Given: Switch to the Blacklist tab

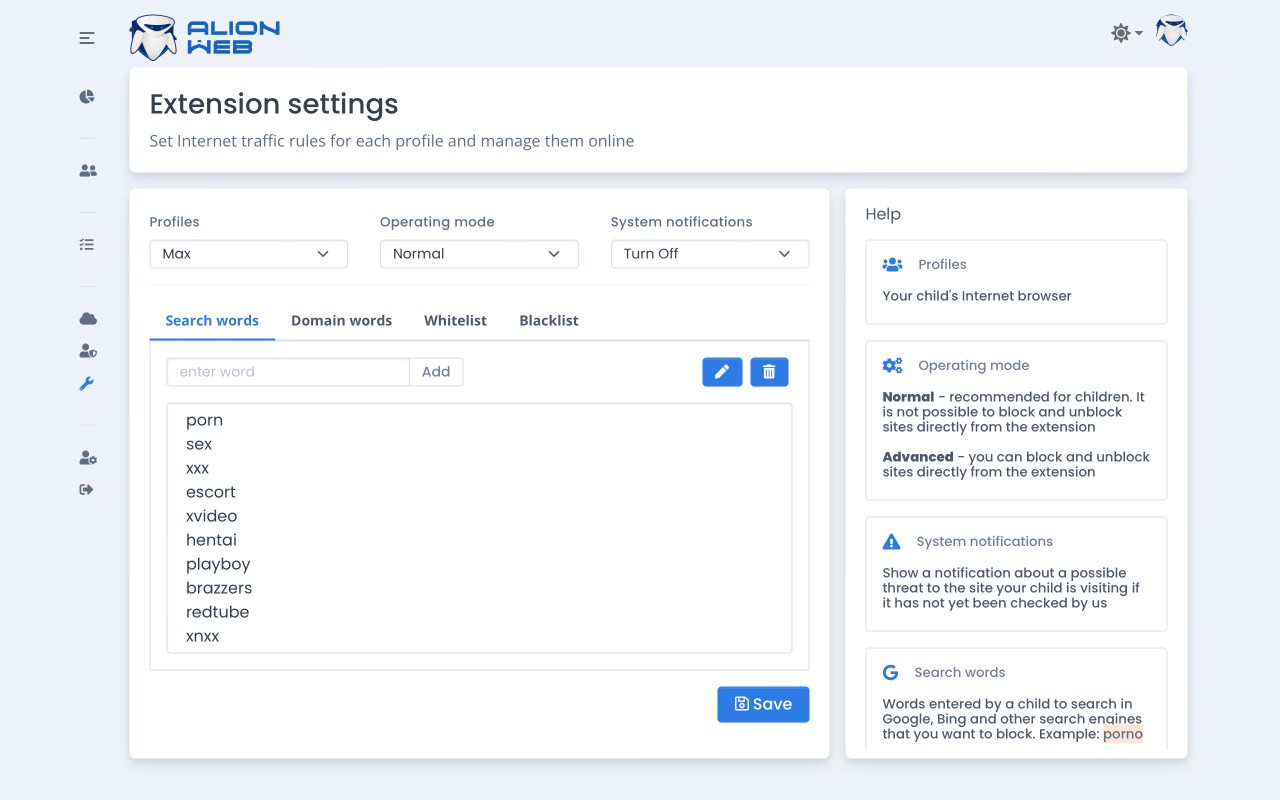Looking at the screenshot, I should (x=548, y=321).
